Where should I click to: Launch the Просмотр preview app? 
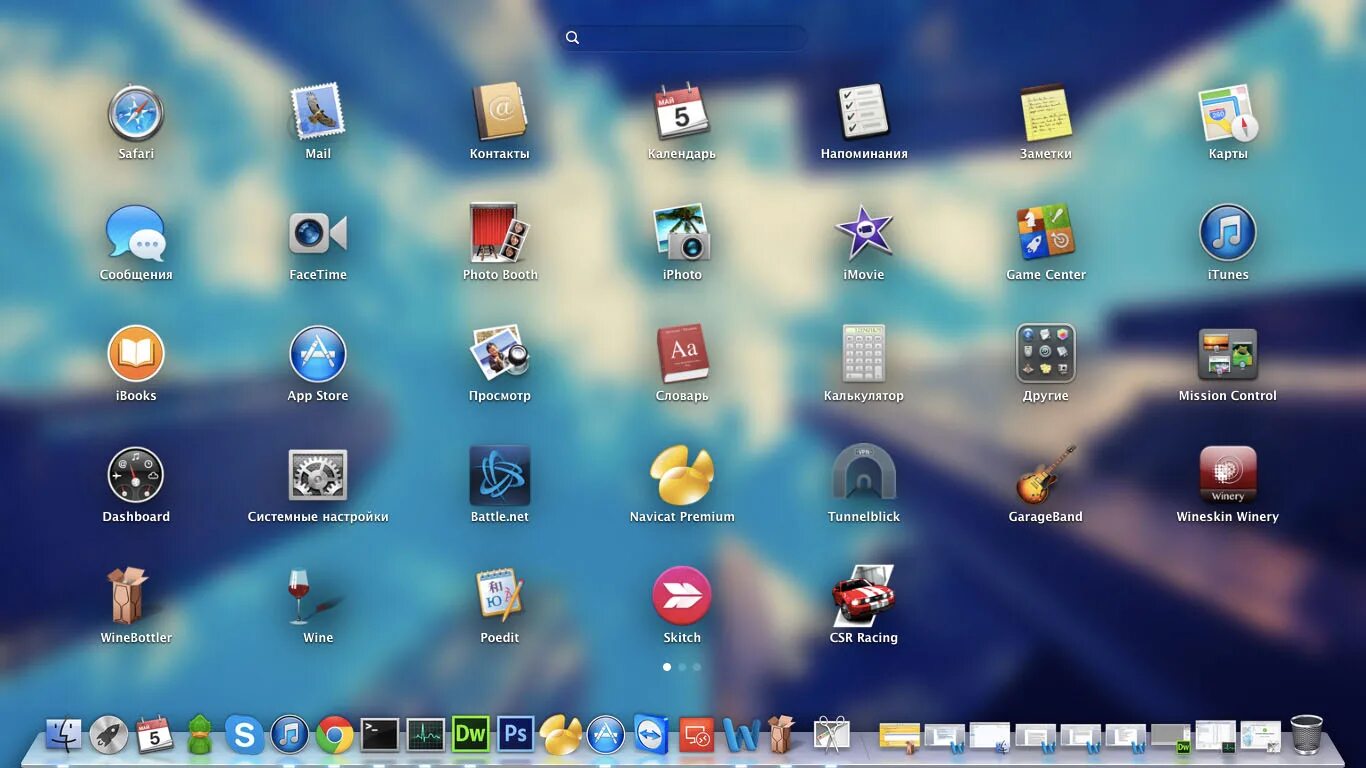(500, 355)
